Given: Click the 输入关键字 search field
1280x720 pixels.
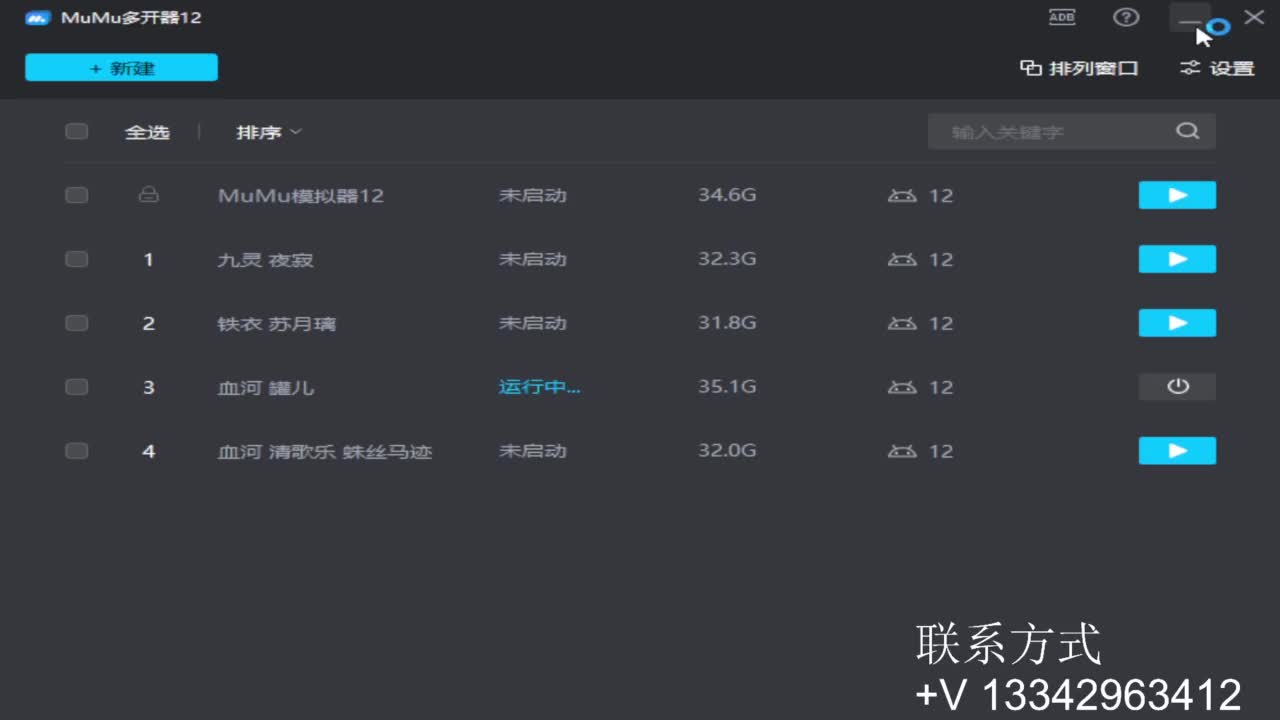Looking at the screenshot, I should point(1071,131).
